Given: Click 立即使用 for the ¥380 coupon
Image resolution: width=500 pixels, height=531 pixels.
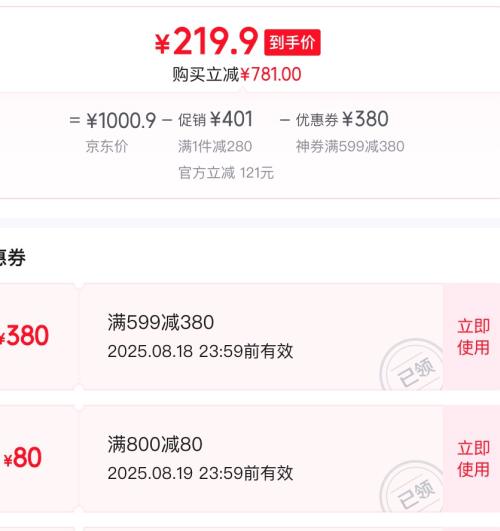Looking at the screenshot, I should pyautogui.click(x=473, y=337).
